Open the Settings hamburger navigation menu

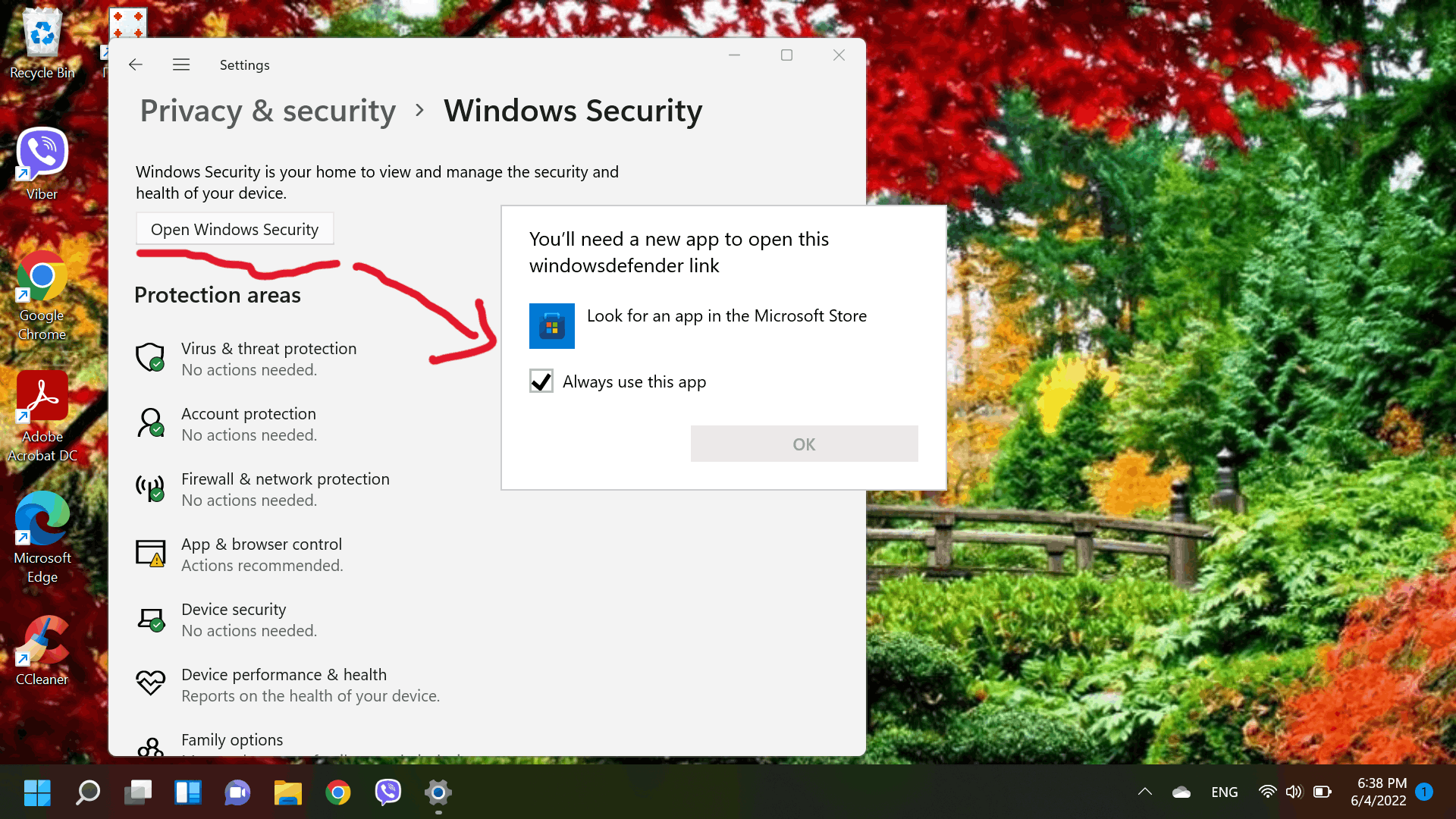click(181, 64)
